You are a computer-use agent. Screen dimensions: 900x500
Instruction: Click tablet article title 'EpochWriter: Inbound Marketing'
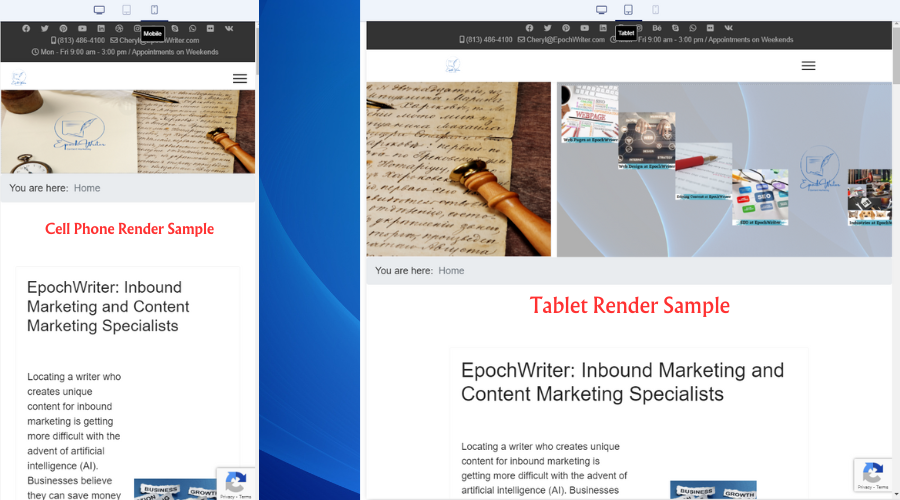click(622, 382)
